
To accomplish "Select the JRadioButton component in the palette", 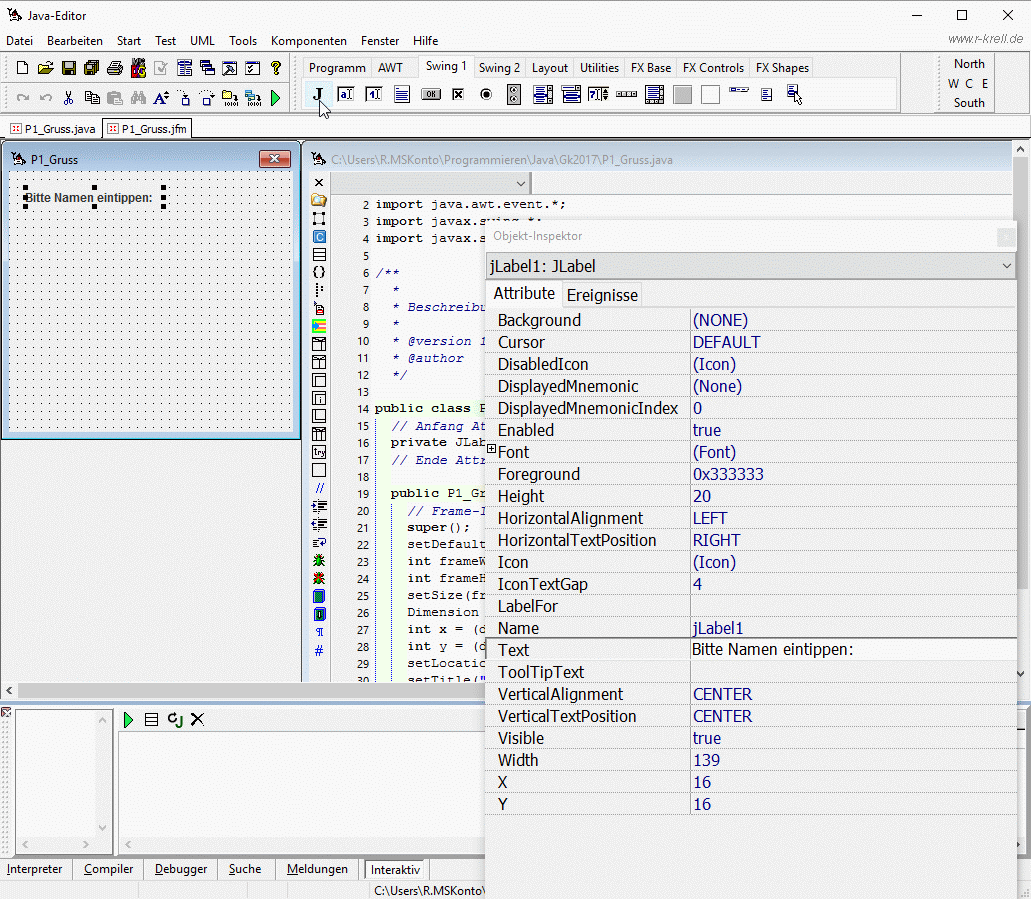I will click(486, 95).
